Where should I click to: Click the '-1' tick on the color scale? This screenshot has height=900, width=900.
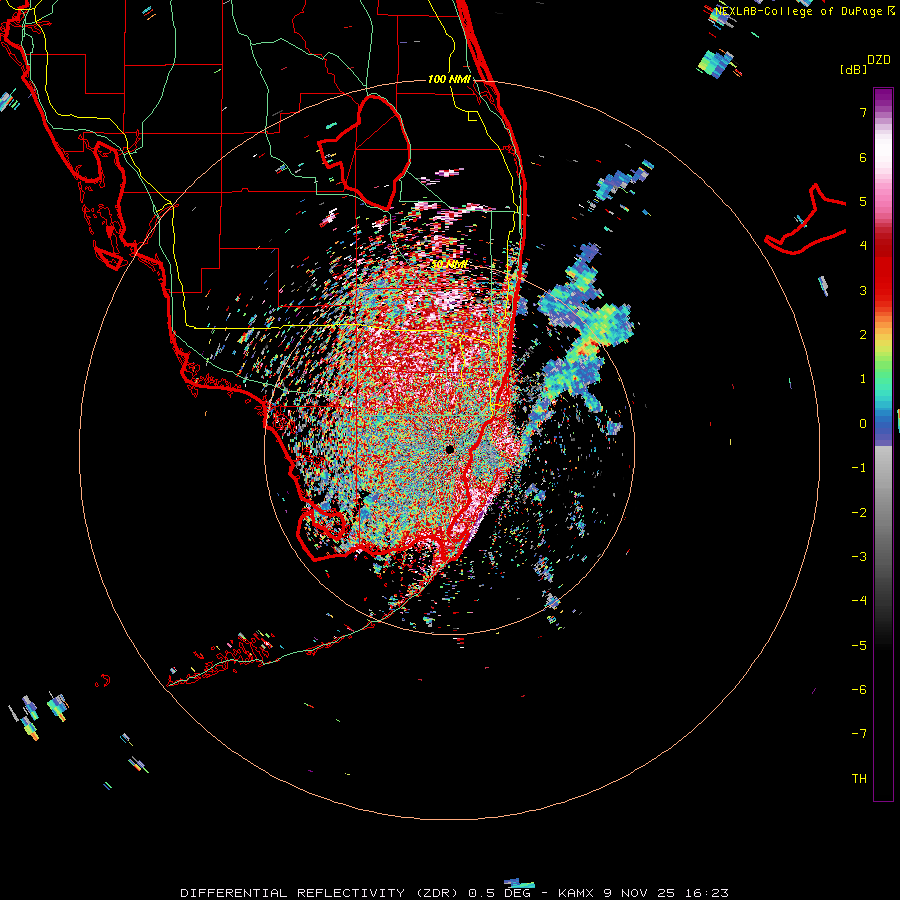[859, 468]
